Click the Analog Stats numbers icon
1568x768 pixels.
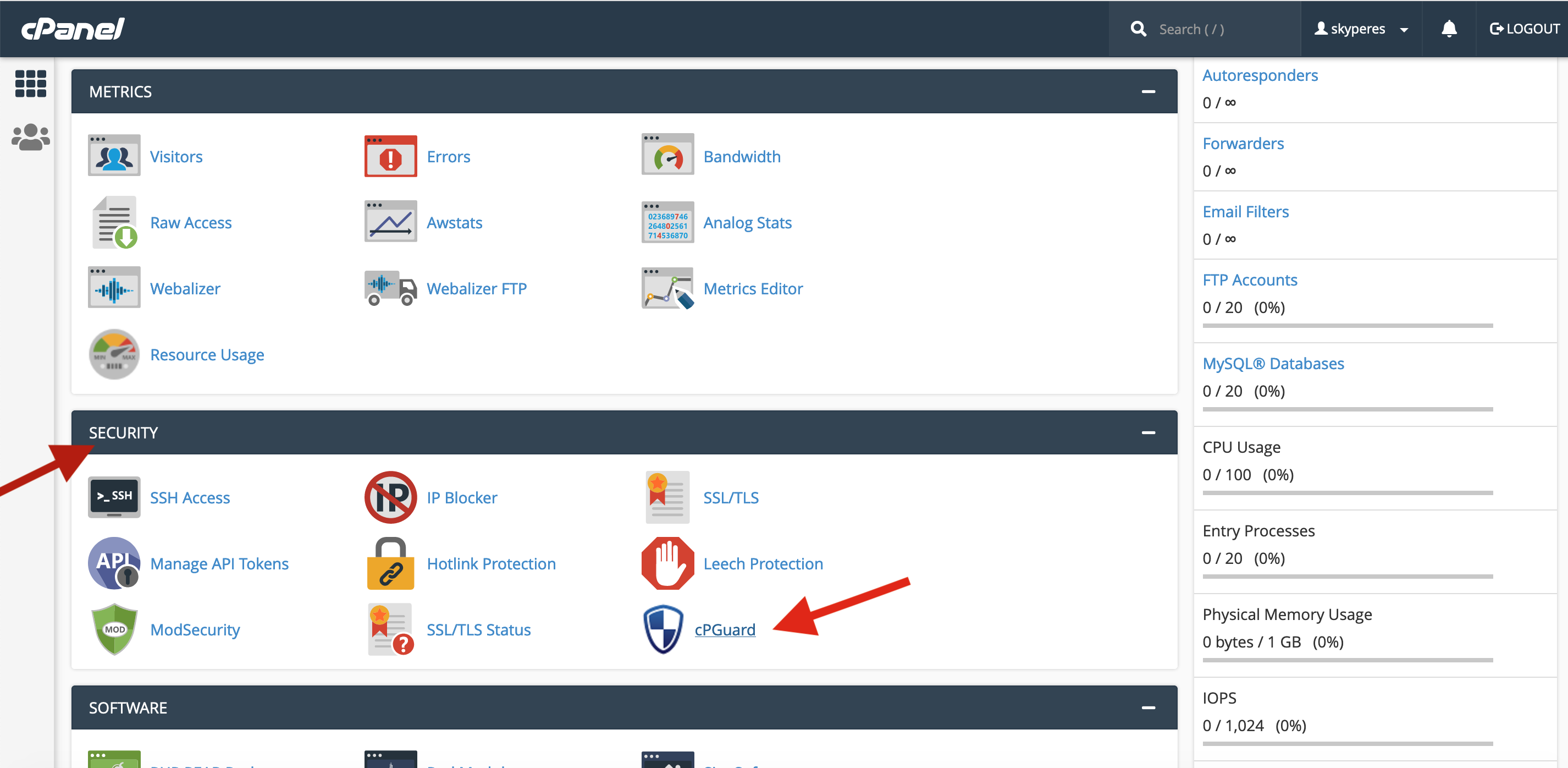667,222
